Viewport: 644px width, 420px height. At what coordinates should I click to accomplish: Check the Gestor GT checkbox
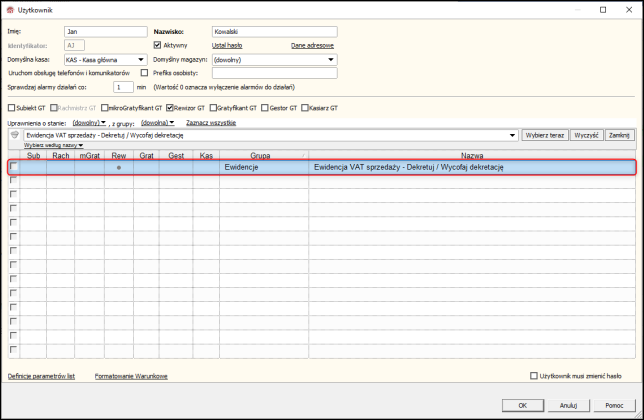point(265,108)
